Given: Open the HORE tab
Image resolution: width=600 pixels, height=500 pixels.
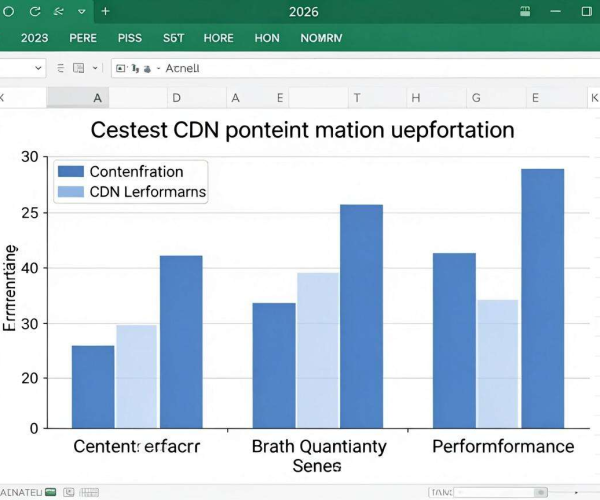Looking at the screenshot, I should [218, 38].
